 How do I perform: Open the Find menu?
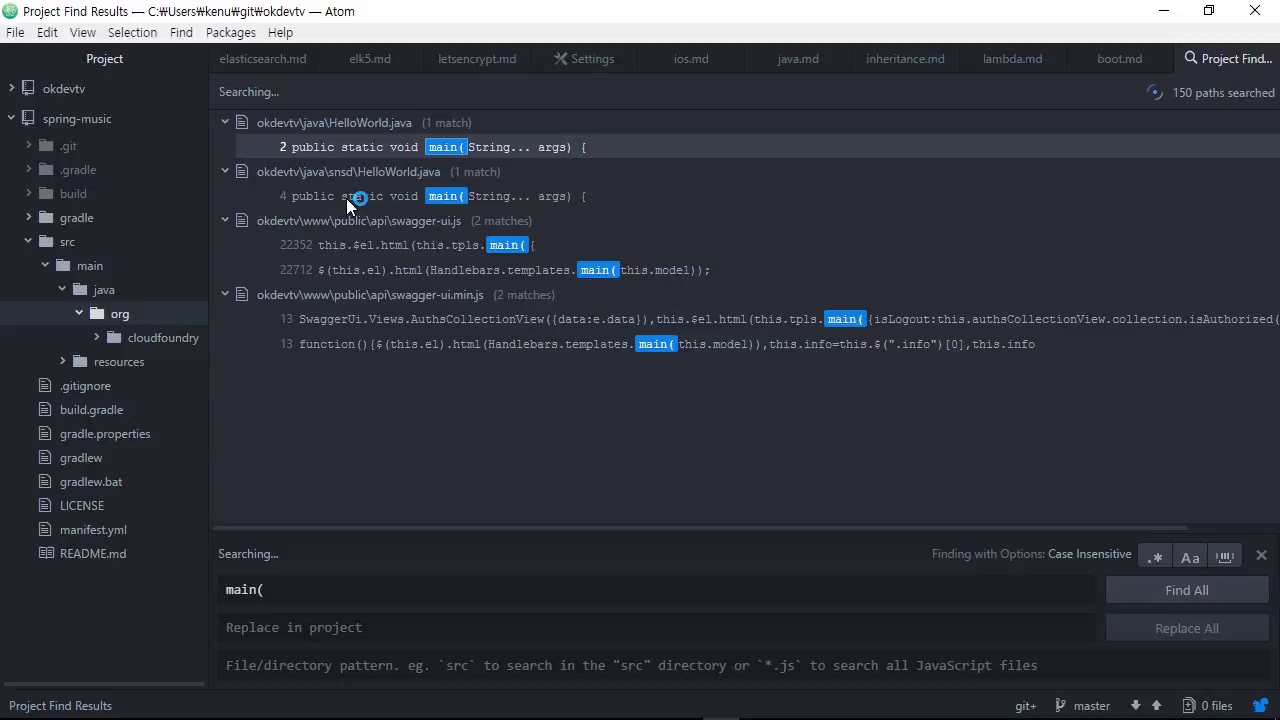click(x=181, y=32)
